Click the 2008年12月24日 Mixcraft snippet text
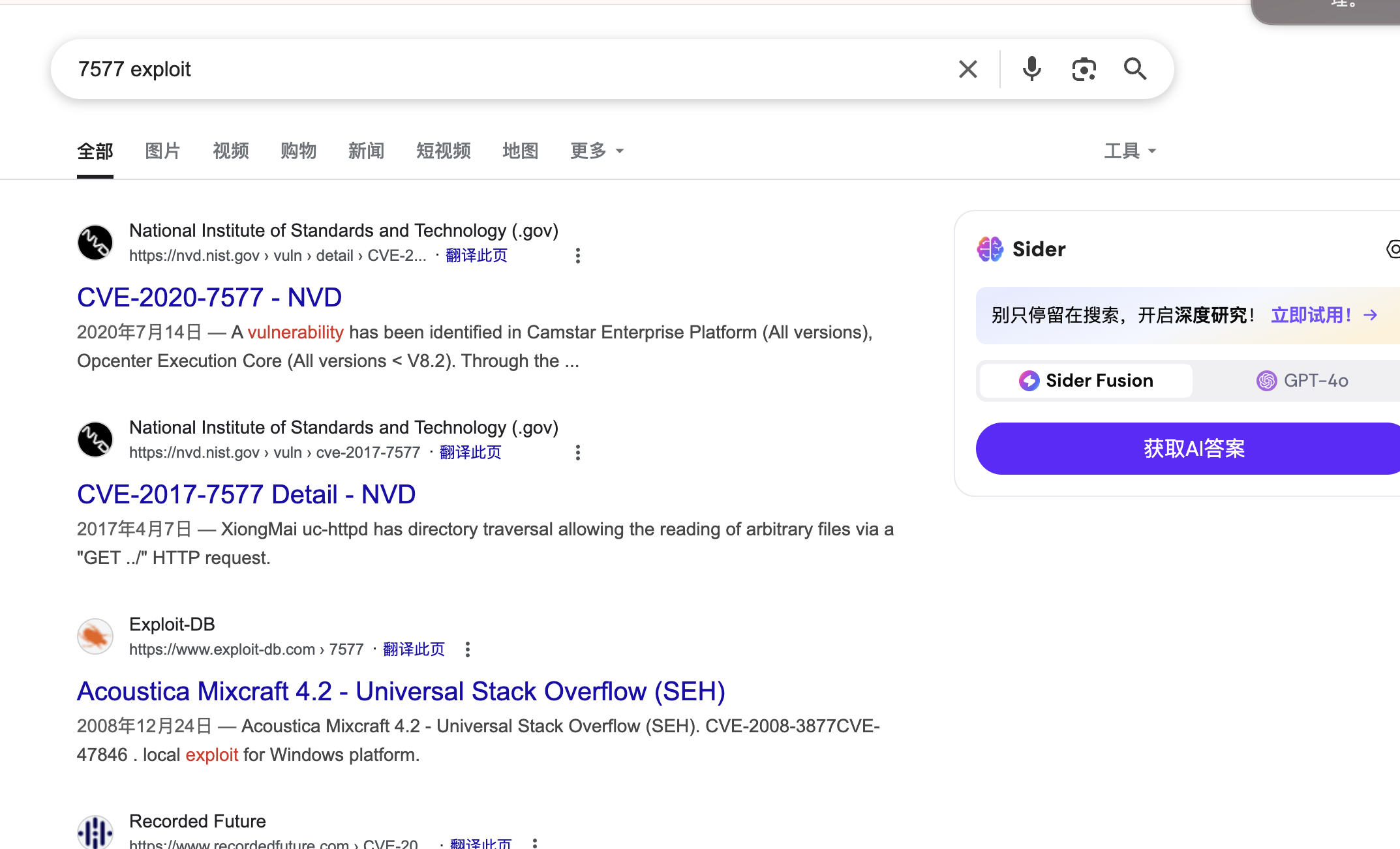 478,741
